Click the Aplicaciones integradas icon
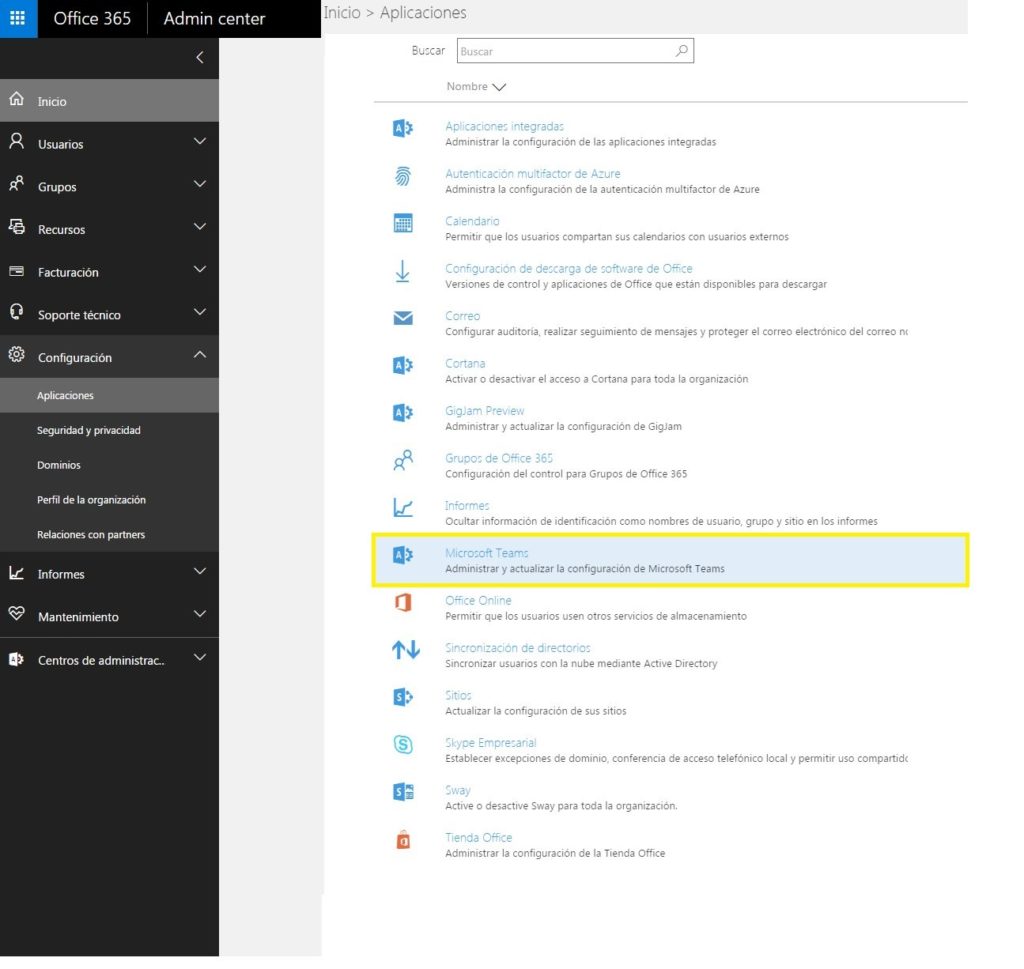Viewport: 1024px width, 969px height. tap(403, 128)
